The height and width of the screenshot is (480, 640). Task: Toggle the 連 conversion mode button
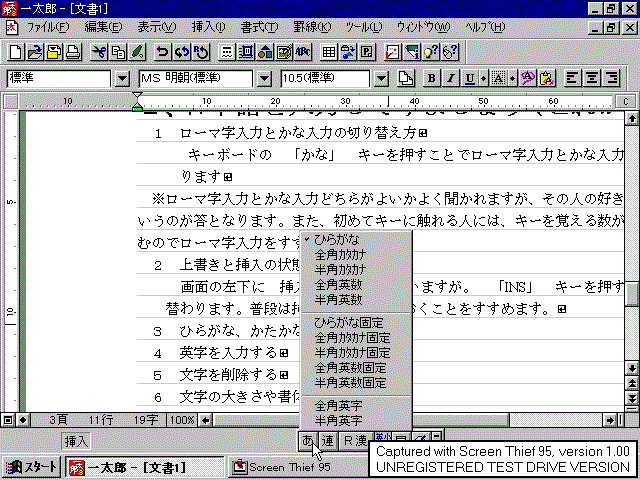(x=328, y=441)
